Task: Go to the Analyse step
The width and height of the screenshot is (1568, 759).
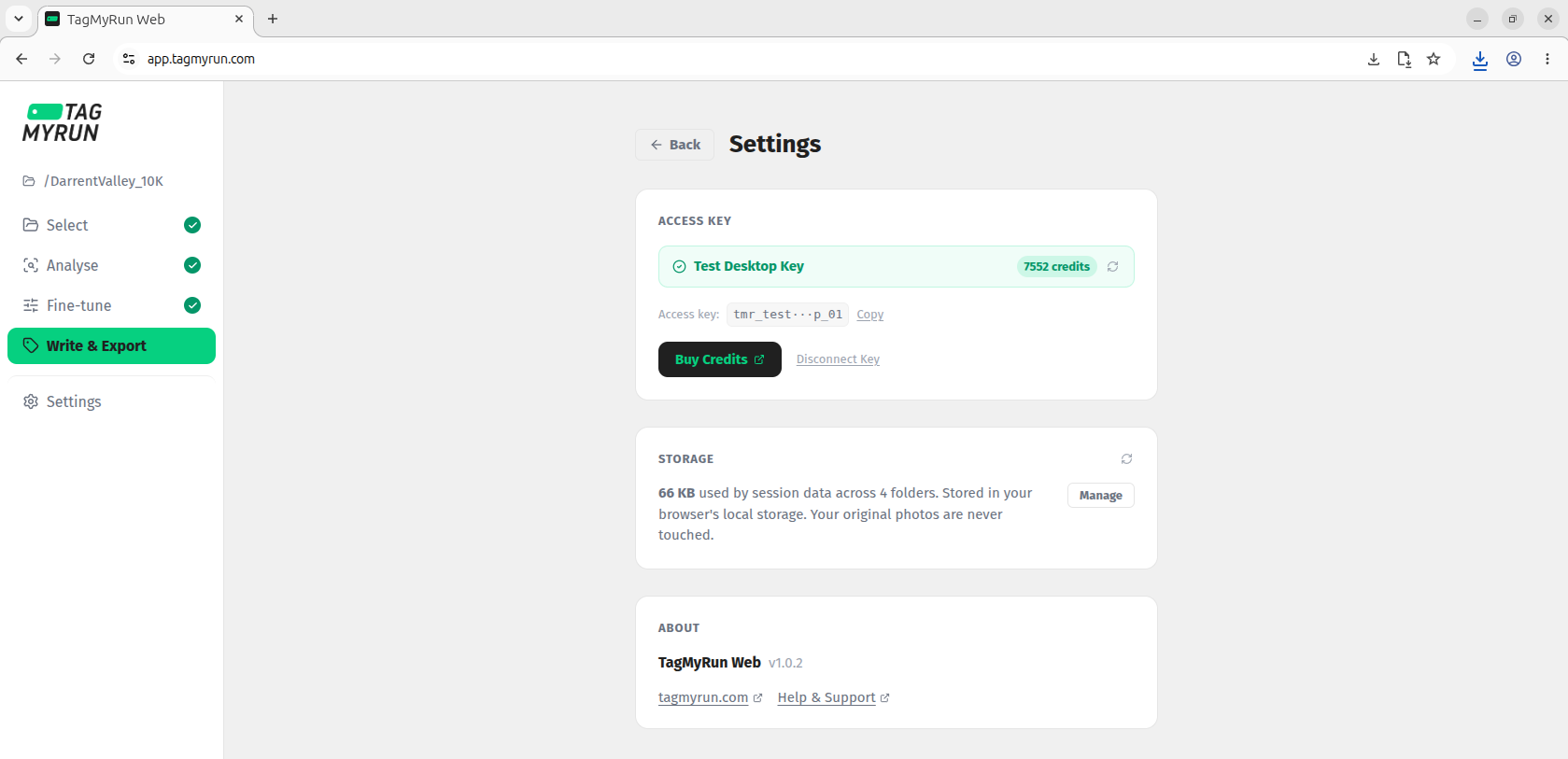Action: click(x=111, y=265)
